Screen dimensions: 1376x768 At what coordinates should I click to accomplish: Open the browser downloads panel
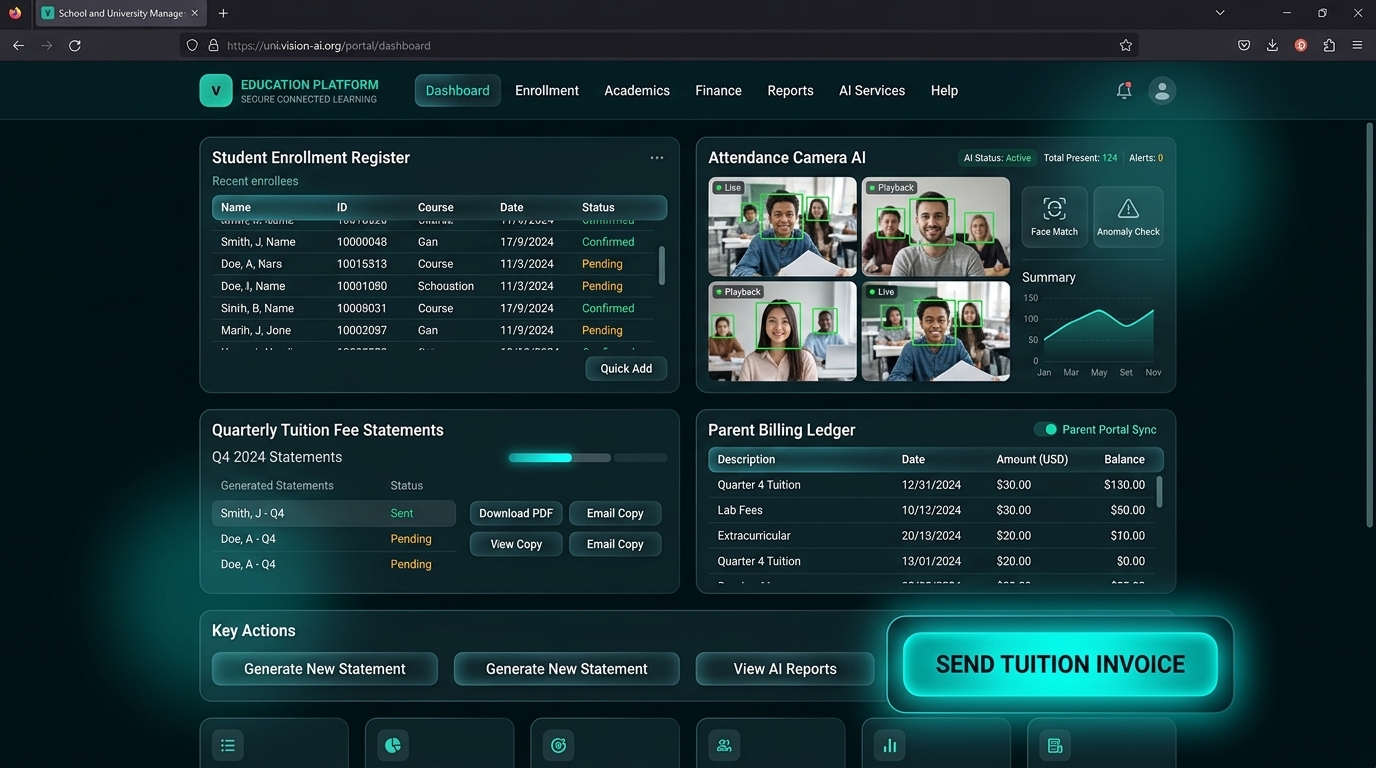(1272, 45)
